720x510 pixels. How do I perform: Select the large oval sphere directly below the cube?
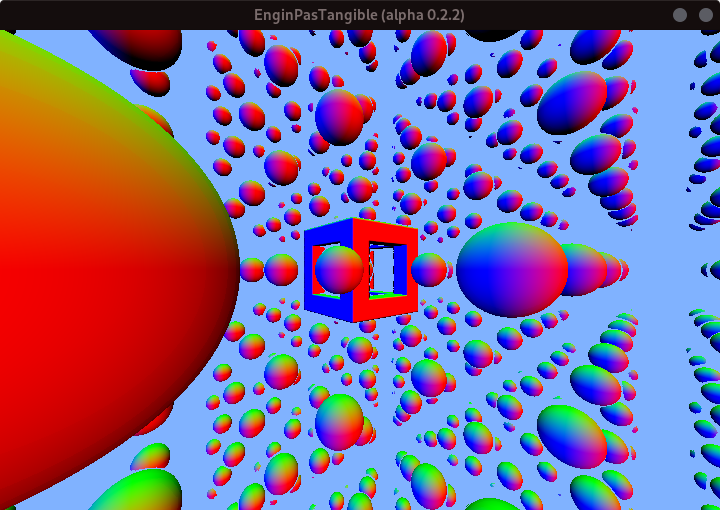339,422
